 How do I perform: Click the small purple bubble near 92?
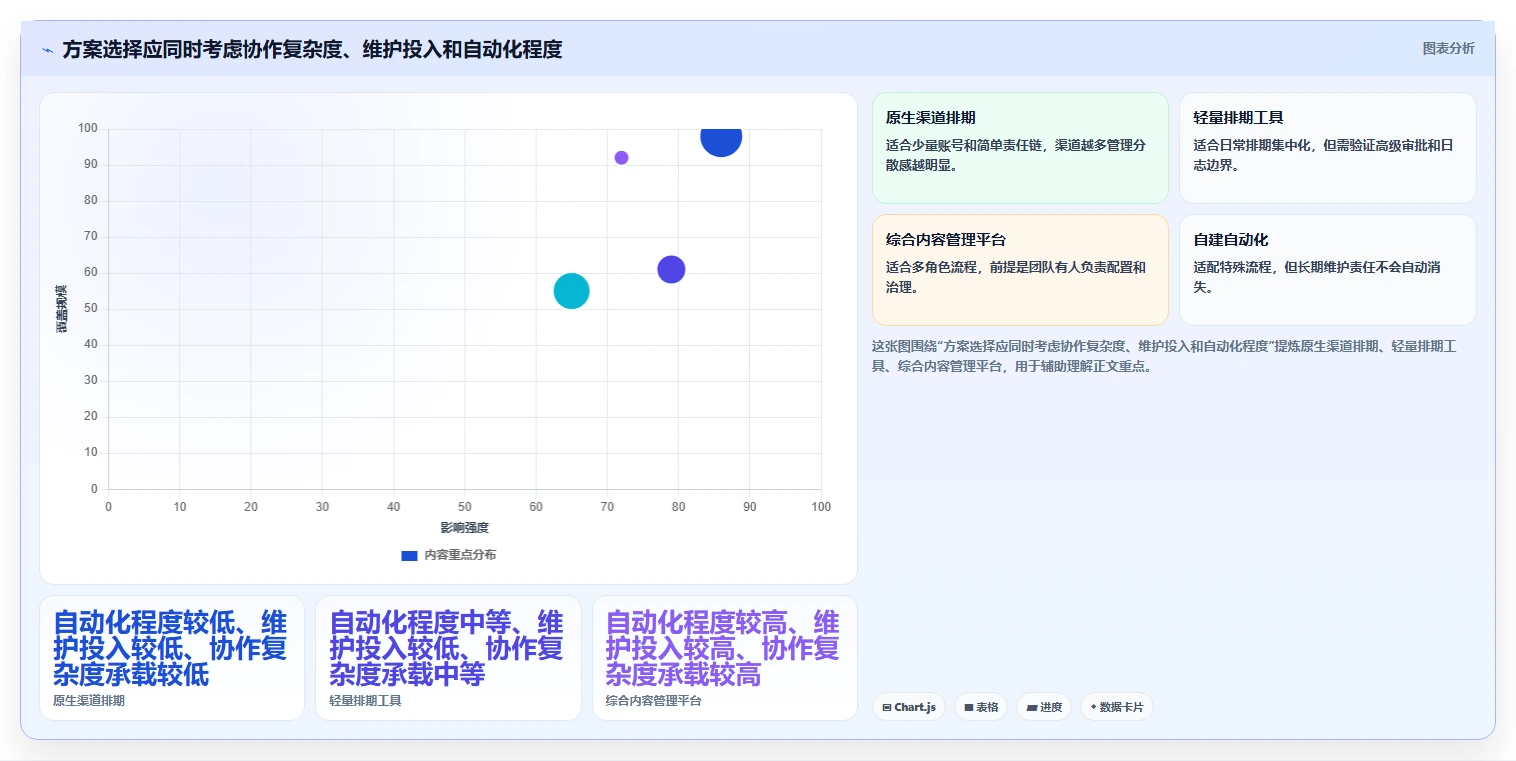(621, 158)
